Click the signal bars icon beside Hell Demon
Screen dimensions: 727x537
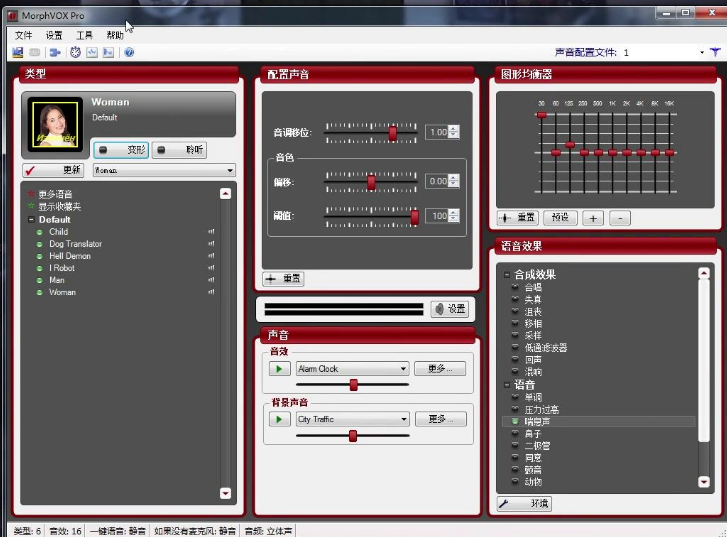(x=211, y=256)
